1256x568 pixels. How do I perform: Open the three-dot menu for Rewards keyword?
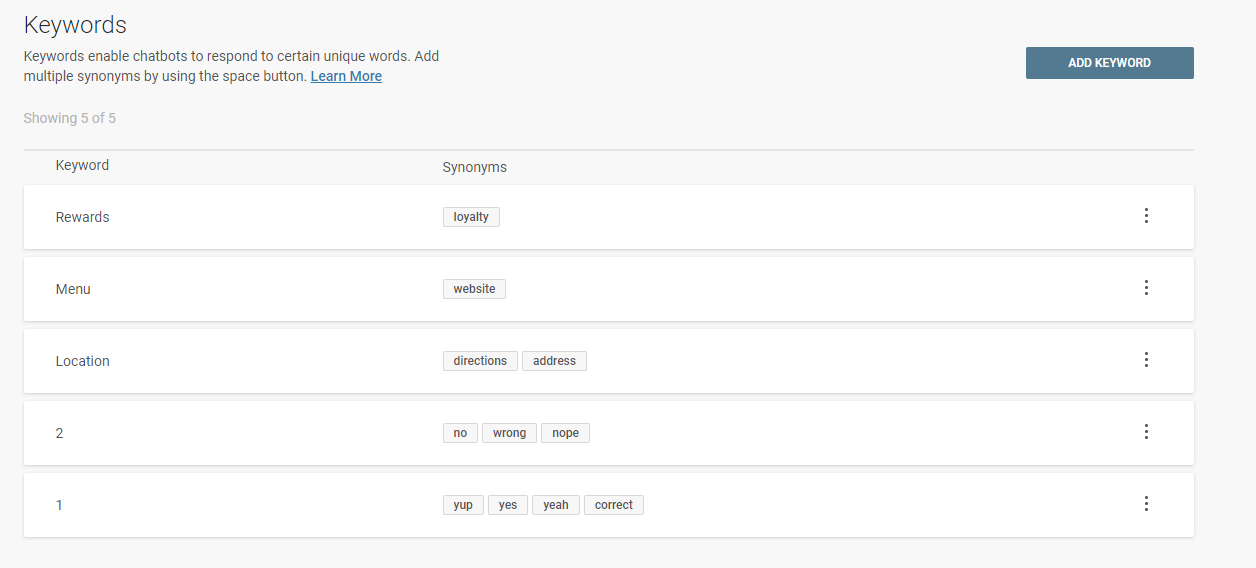tap(1146, 216)
